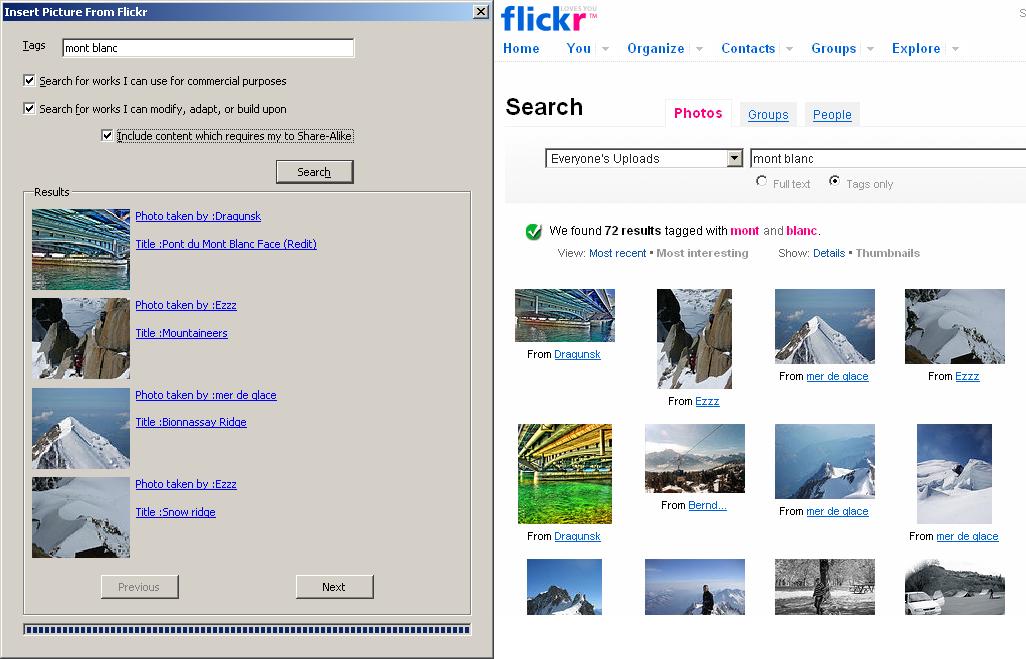Open the Pont du Mont Blanc dialog thumbnail
This screenshot has height=659, width=1026.
coord(81,249)
